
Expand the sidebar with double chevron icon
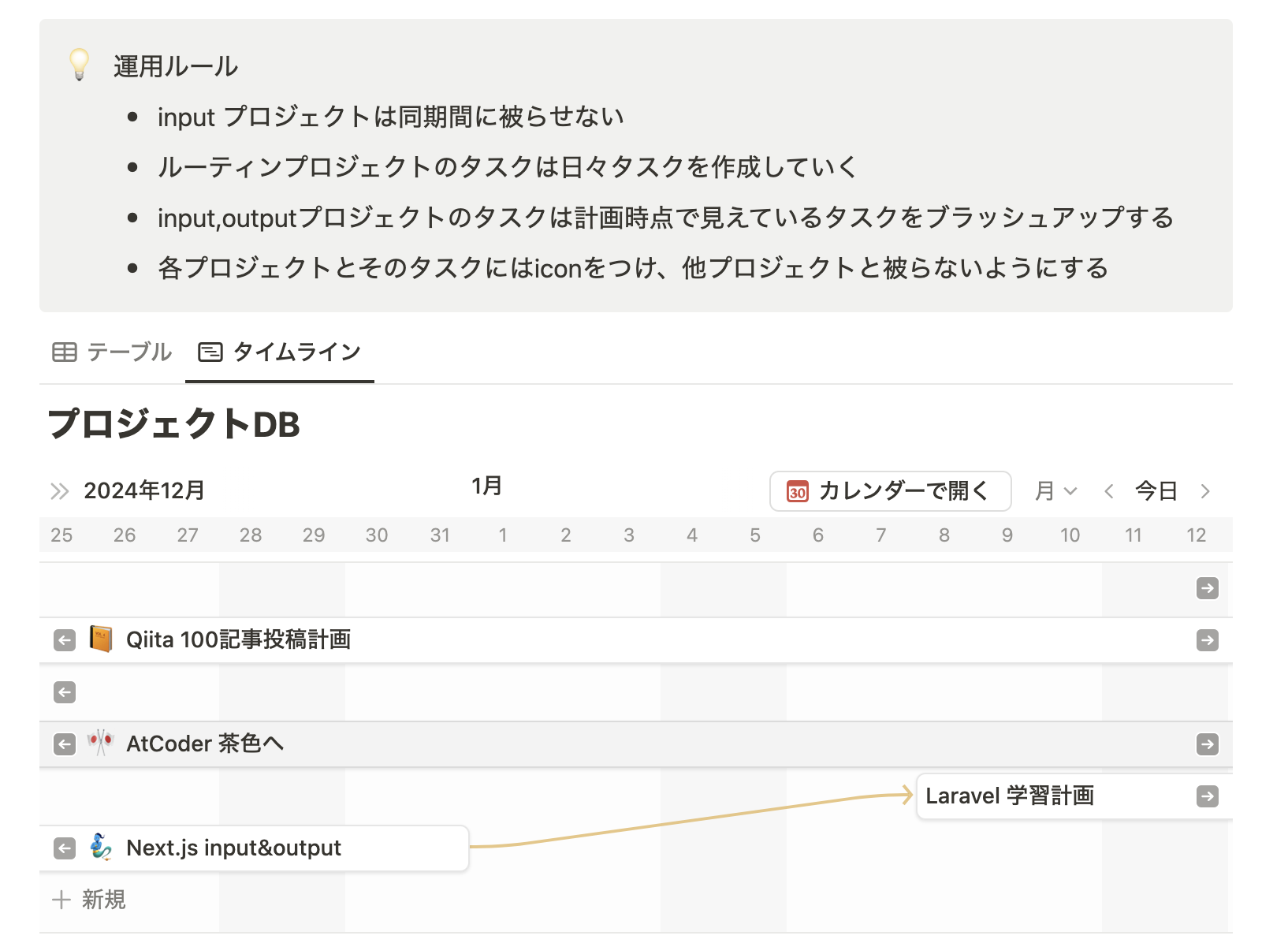60,491
